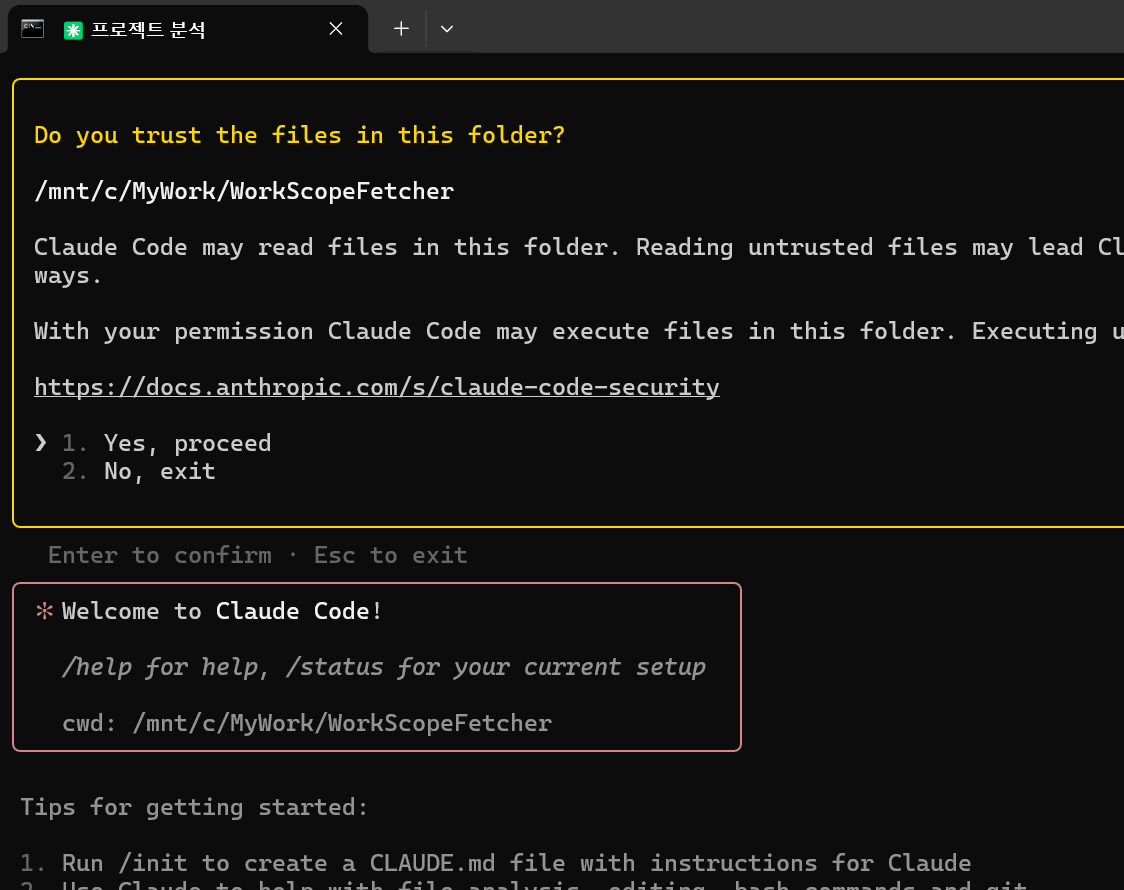Click the 'Enter to confirm · Esc to exit' hint
This screenshot has height=890, width=1124.
(257, 555)
